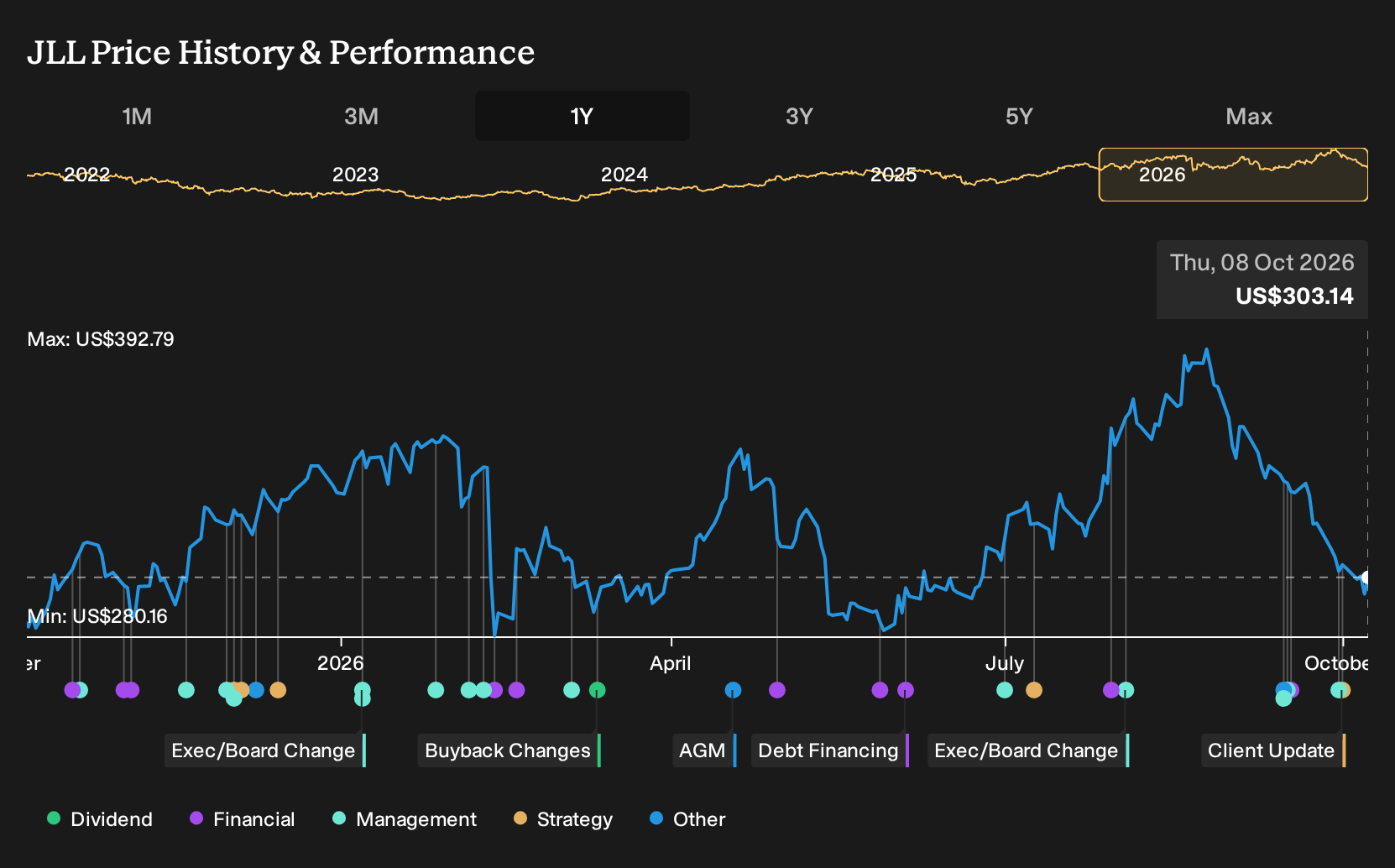Image resolution: width=1395 pixels, height=868 pixels.
Task: Click the 2024 label in the navigator strip
Action: [624, 175]
